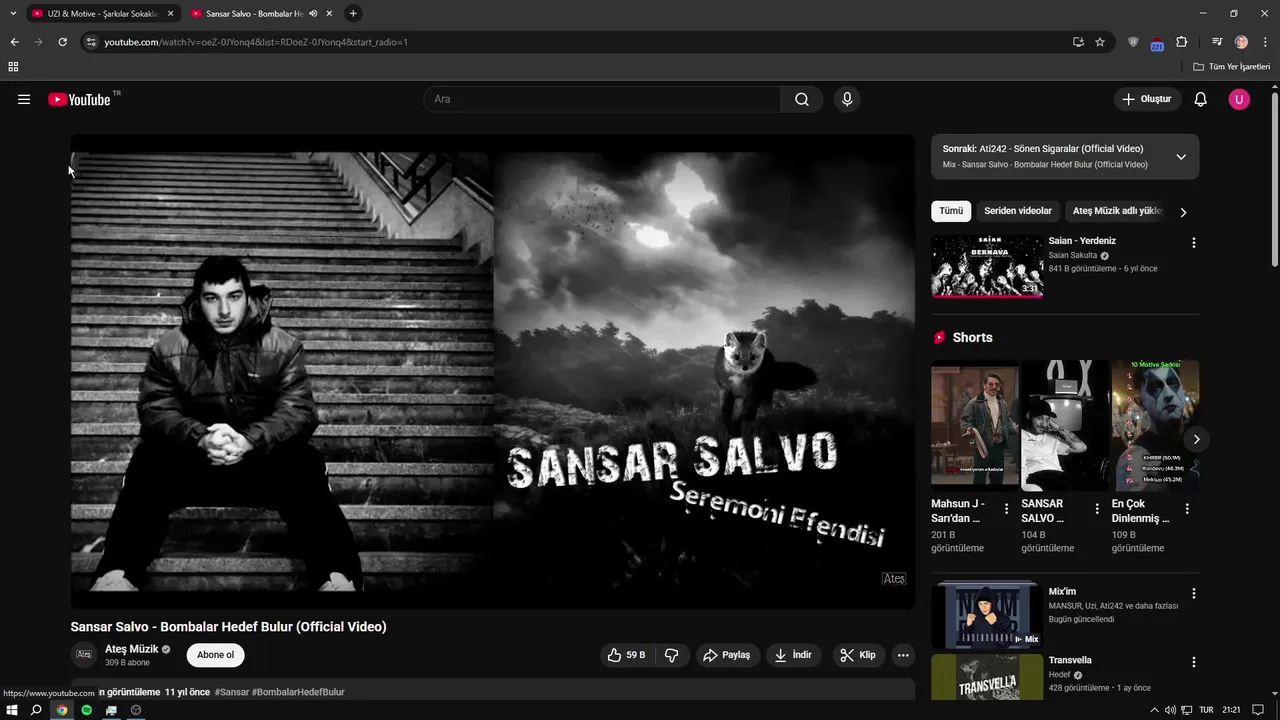
Task: View site information icon in address bar
Action: click(x=91, y=42)
